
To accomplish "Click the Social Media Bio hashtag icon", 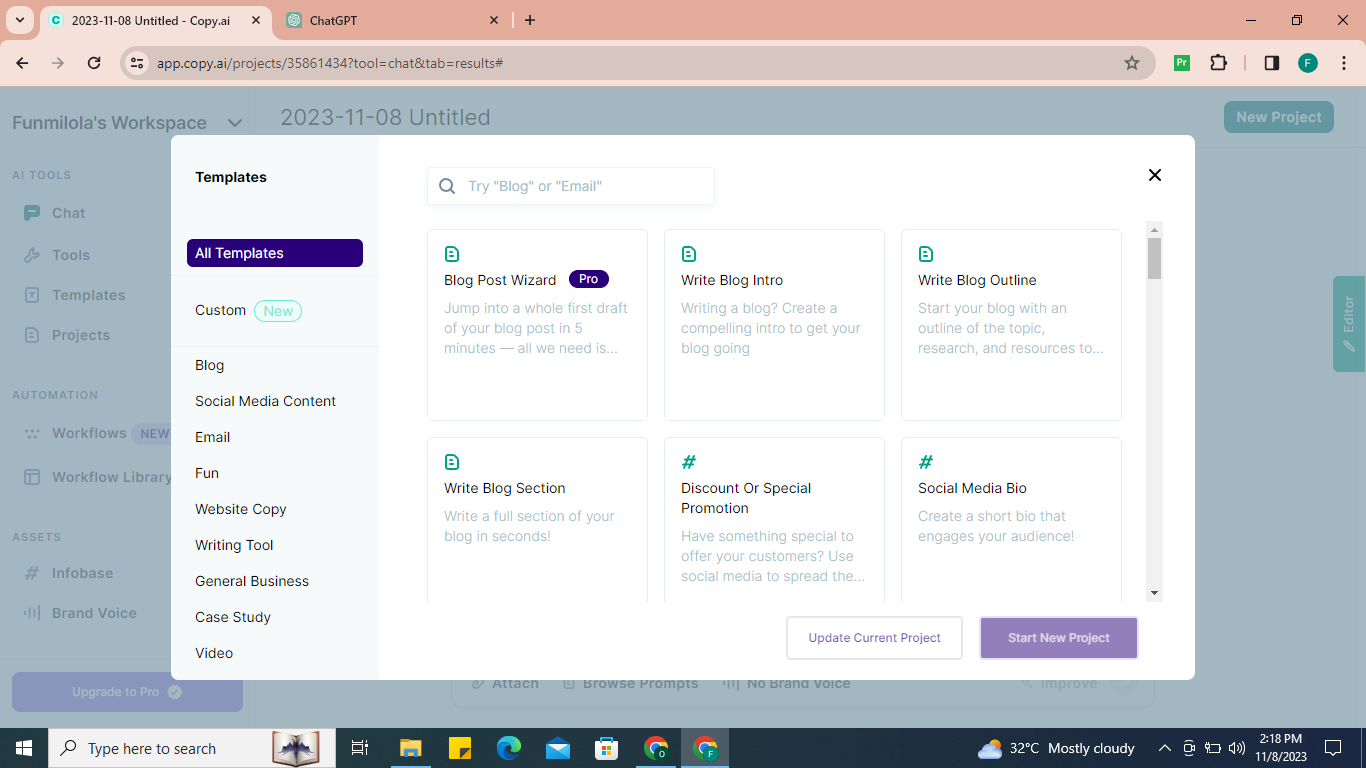I will [x=926, y=462].
